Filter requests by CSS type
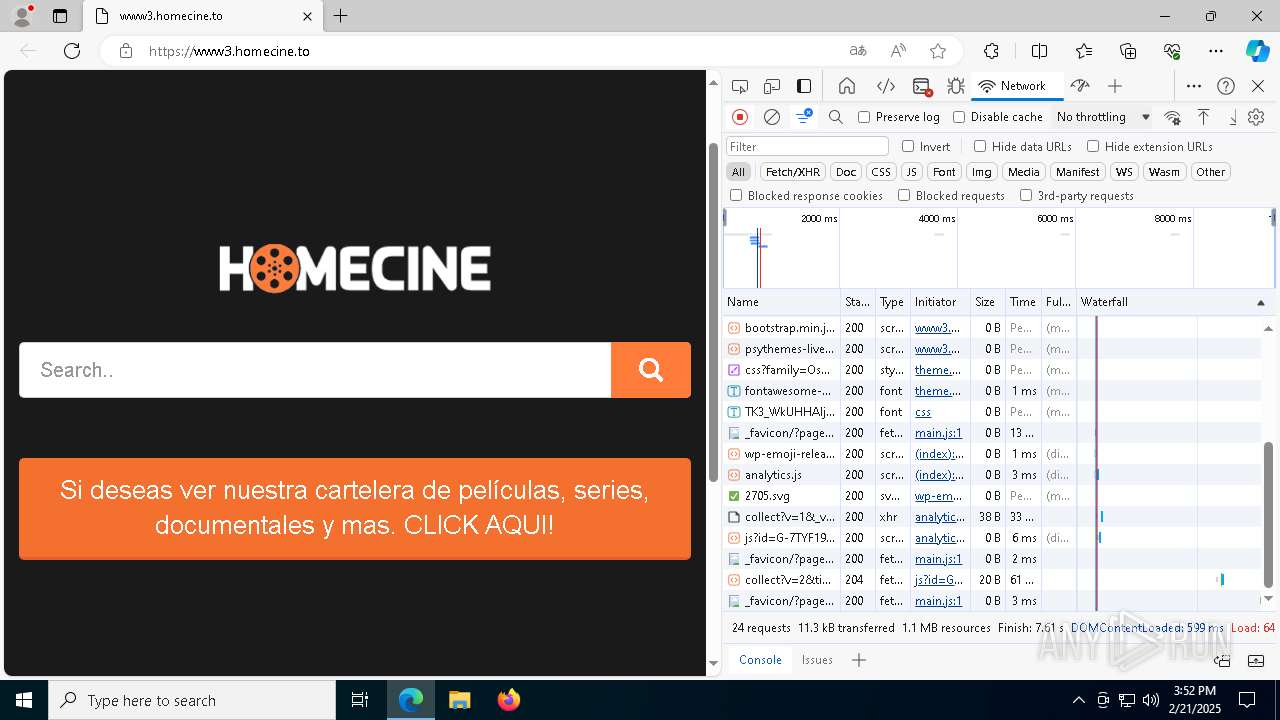Viewport: 1280px width, 720px height. pyautogui.click(x=881, y=172)
